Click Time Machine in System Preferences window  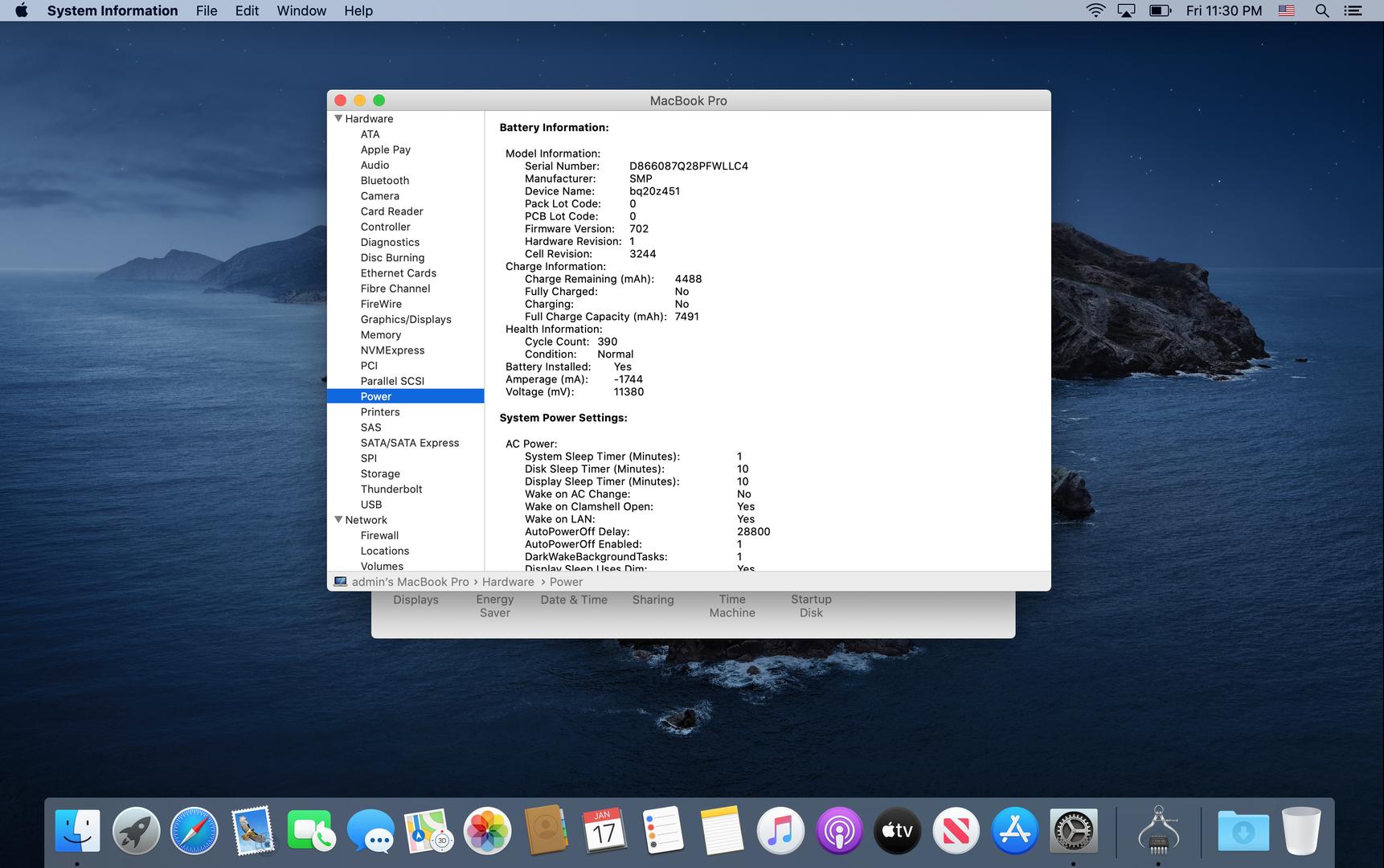(x=732, y=606)
